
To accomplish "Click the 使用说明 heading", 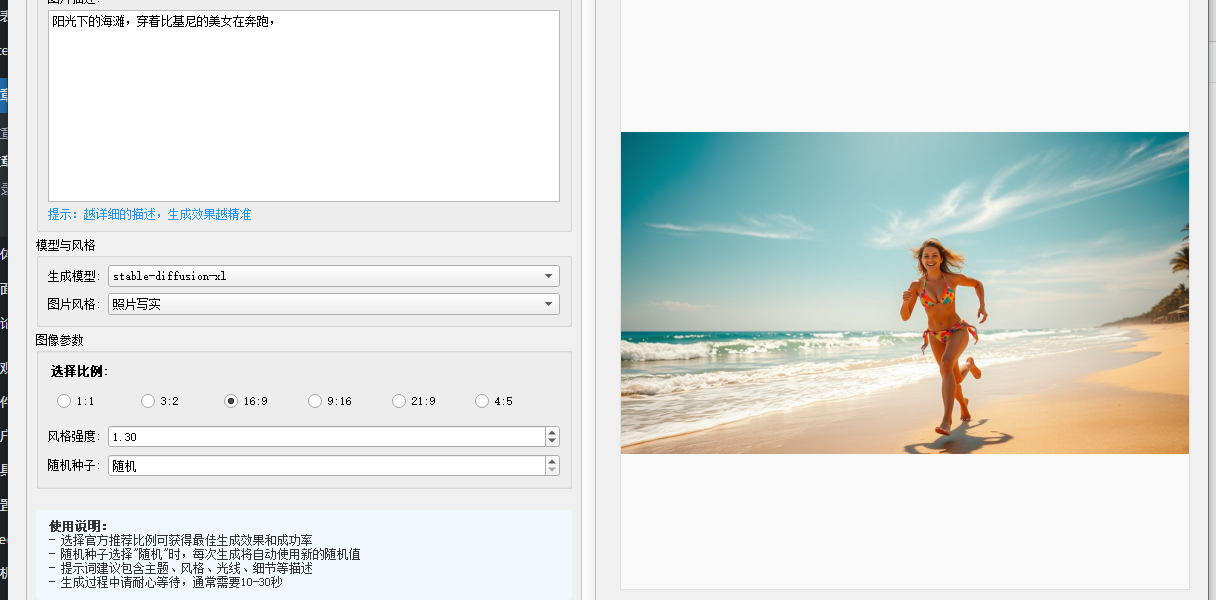I will [x=78, y=526].
